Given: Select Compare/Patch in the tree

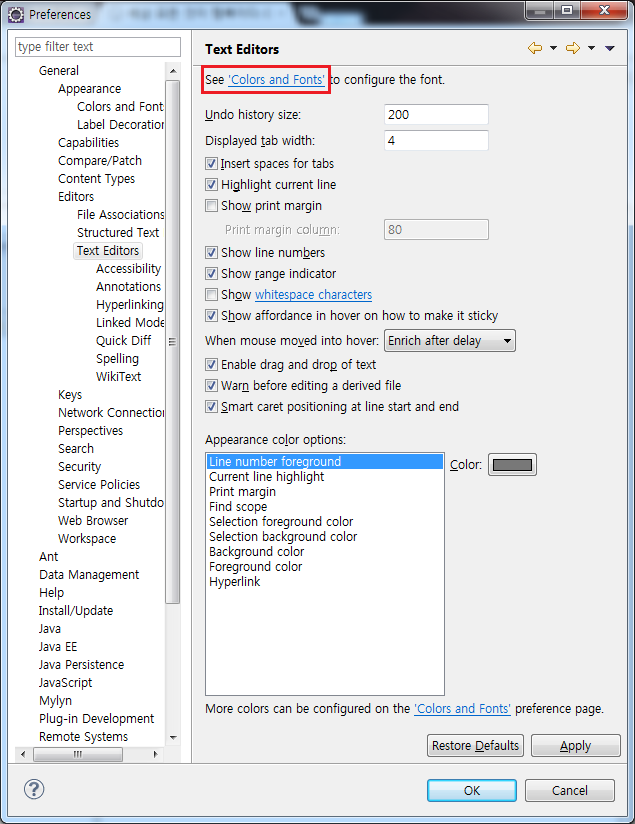Looking at the screenshot, I should click(x=100, y=161).
